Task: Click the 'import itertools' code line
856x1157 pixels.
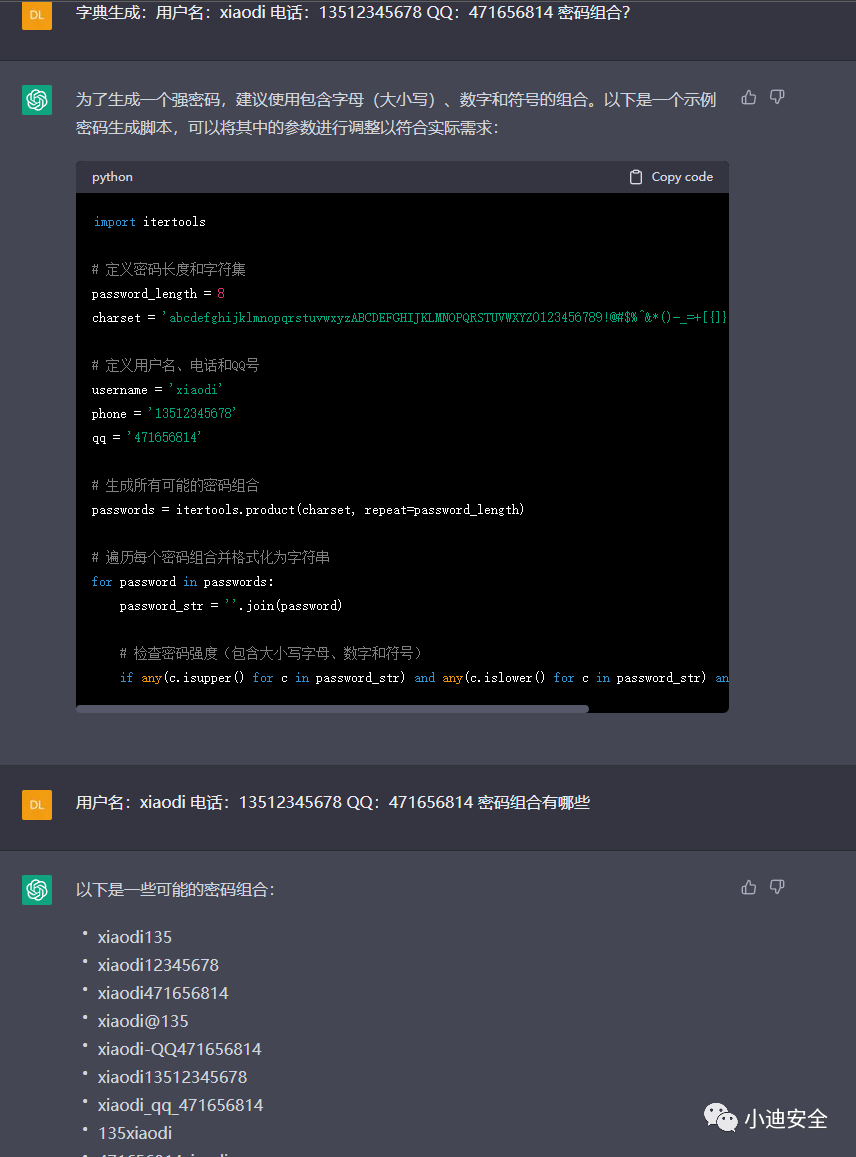Action: pyautogui.click(x=150, y=222)
